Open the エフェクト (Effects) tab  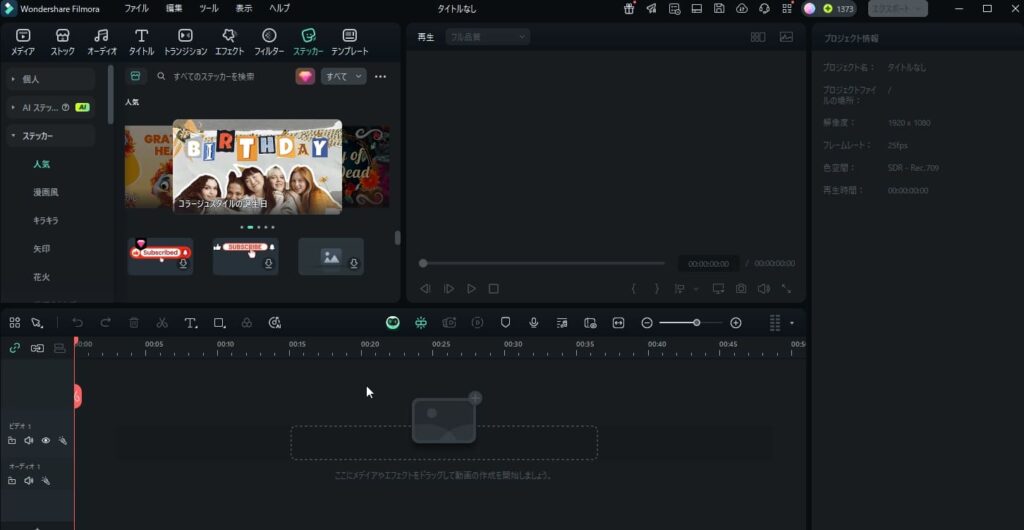(x=229, y=42)
